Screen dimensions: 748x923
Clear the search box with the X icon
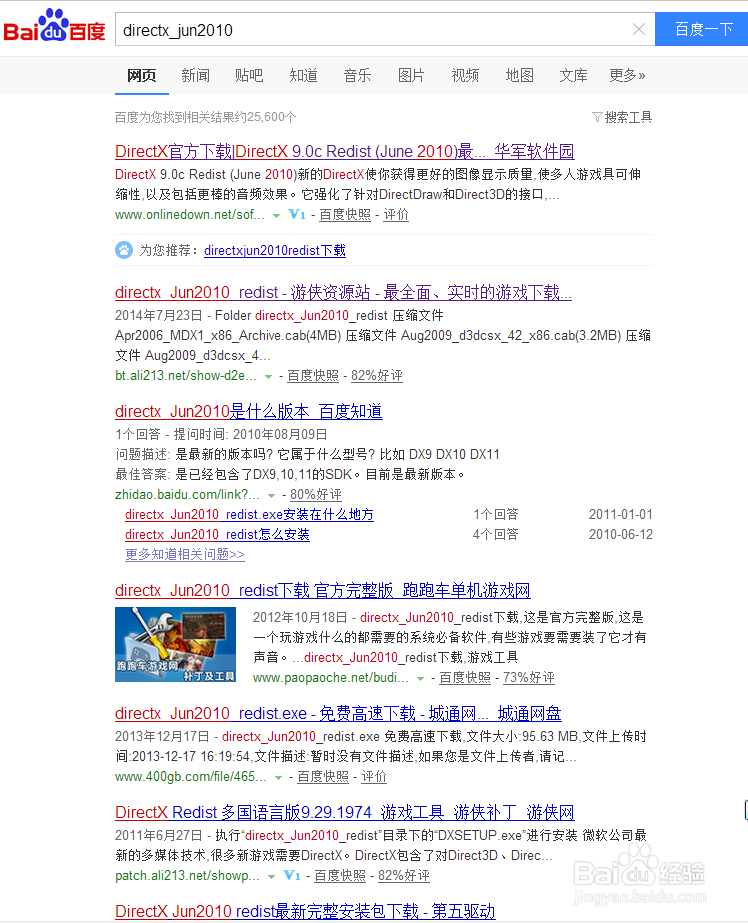click(639, 29)
